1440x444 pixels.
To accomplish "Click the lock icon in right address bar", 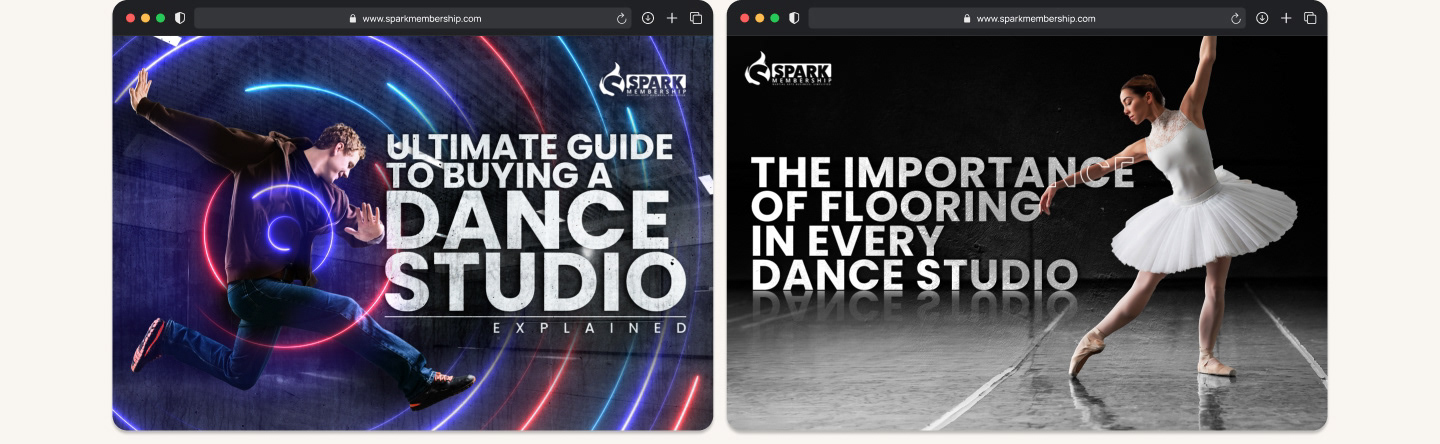I will click(x=967, y=18).
